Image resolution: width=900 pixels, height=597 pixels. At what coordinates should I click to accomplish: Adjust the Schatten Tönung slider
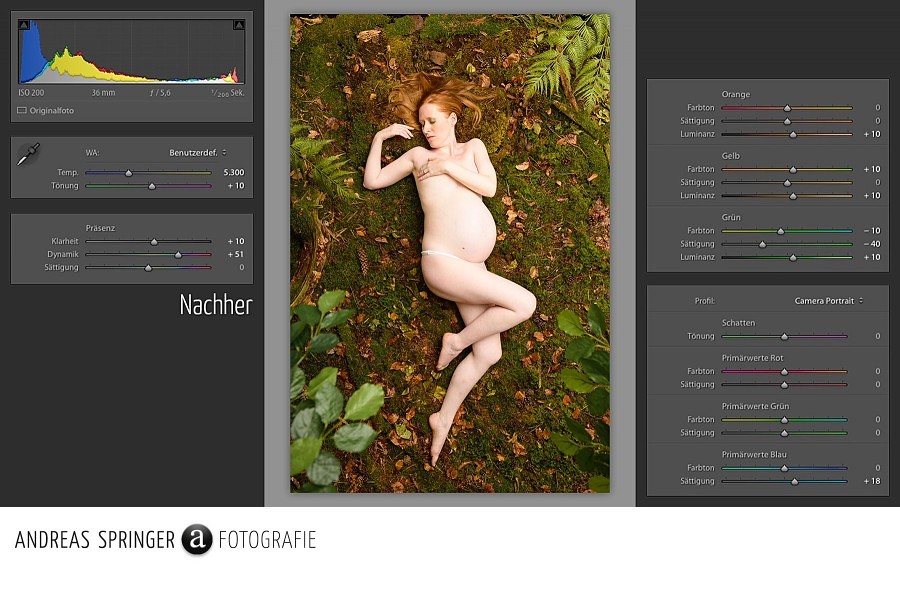point(784,336)
